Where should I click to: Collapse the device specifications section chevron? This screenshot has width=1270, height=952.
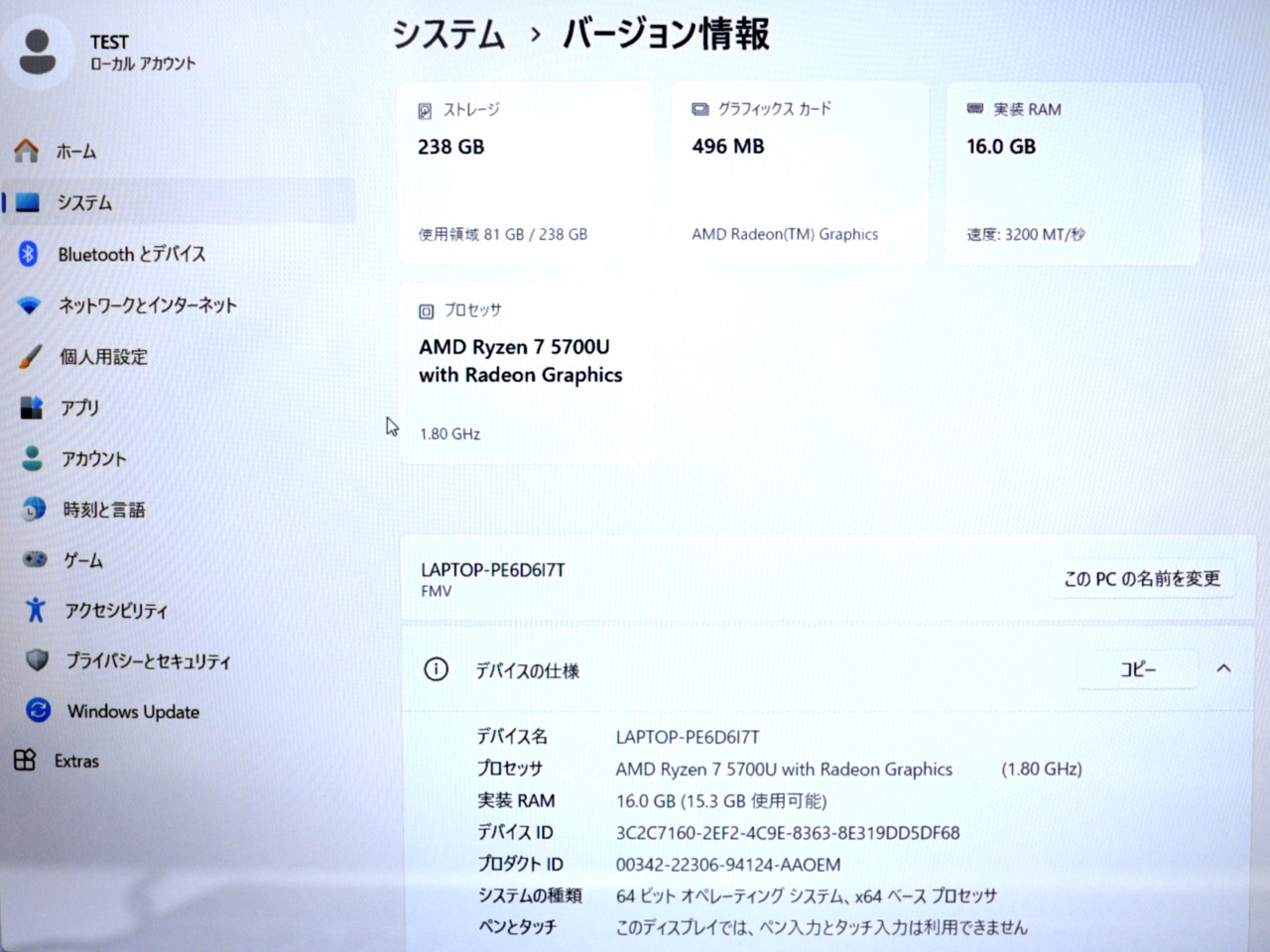pyautogui.click(x=1223, y=669)
